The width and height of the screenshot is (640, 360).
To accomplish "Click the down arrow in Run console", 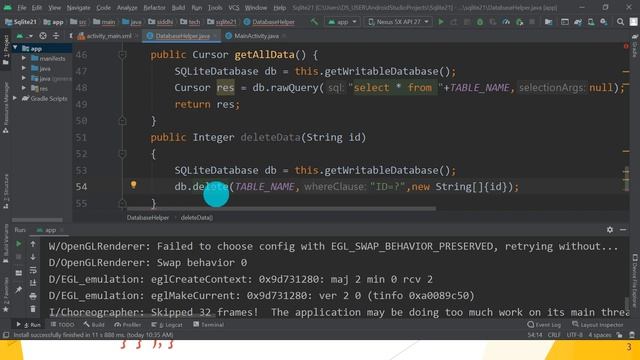I will 33,257.
